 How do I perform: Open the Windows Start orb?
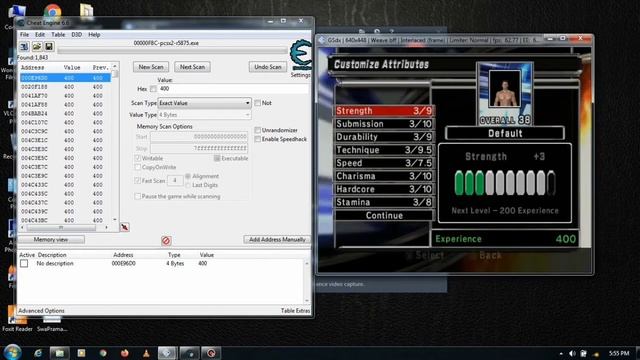(12, 352)
